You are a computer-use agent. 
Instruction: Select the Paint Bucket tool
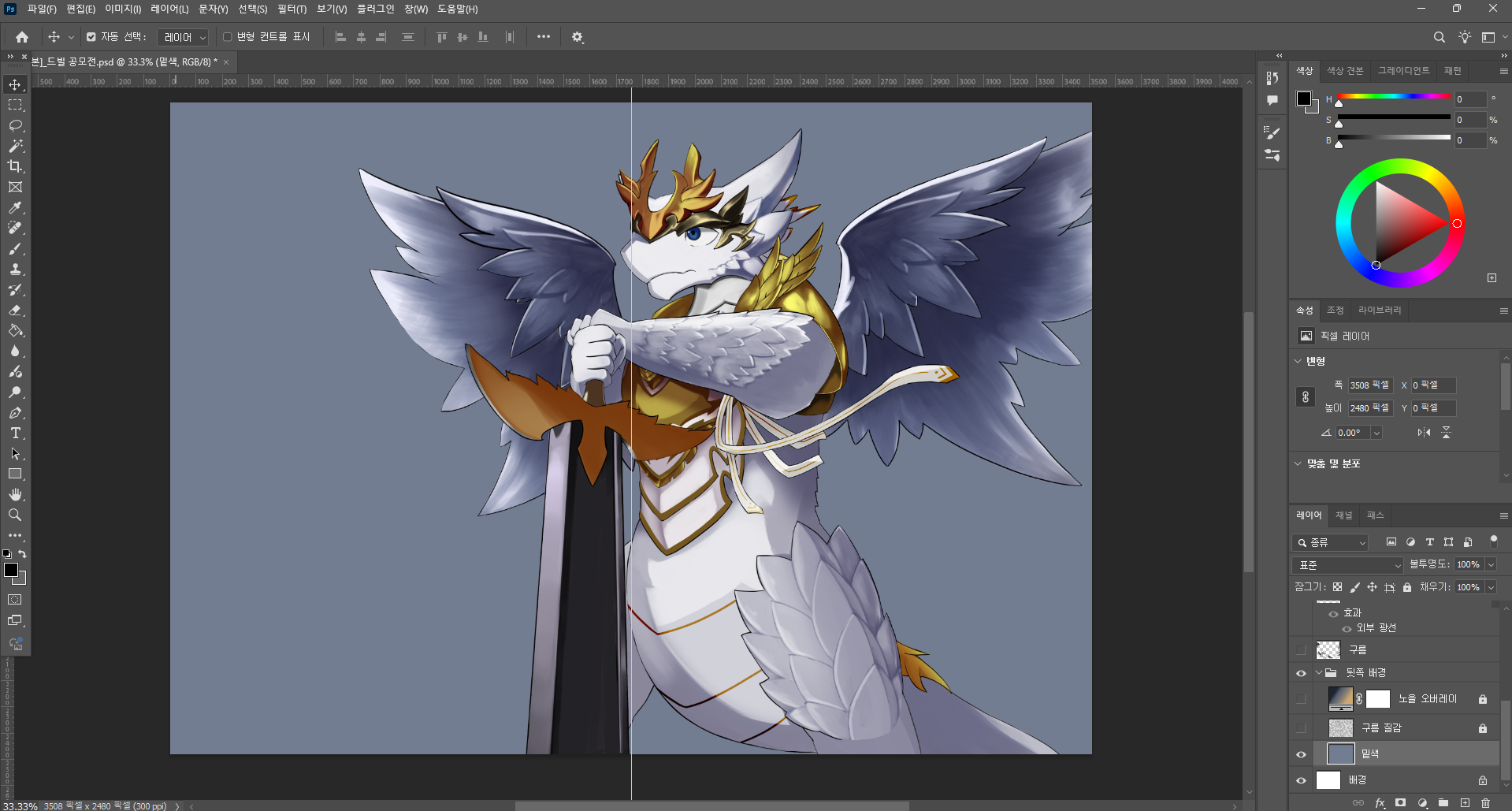(x=15, y=330)
